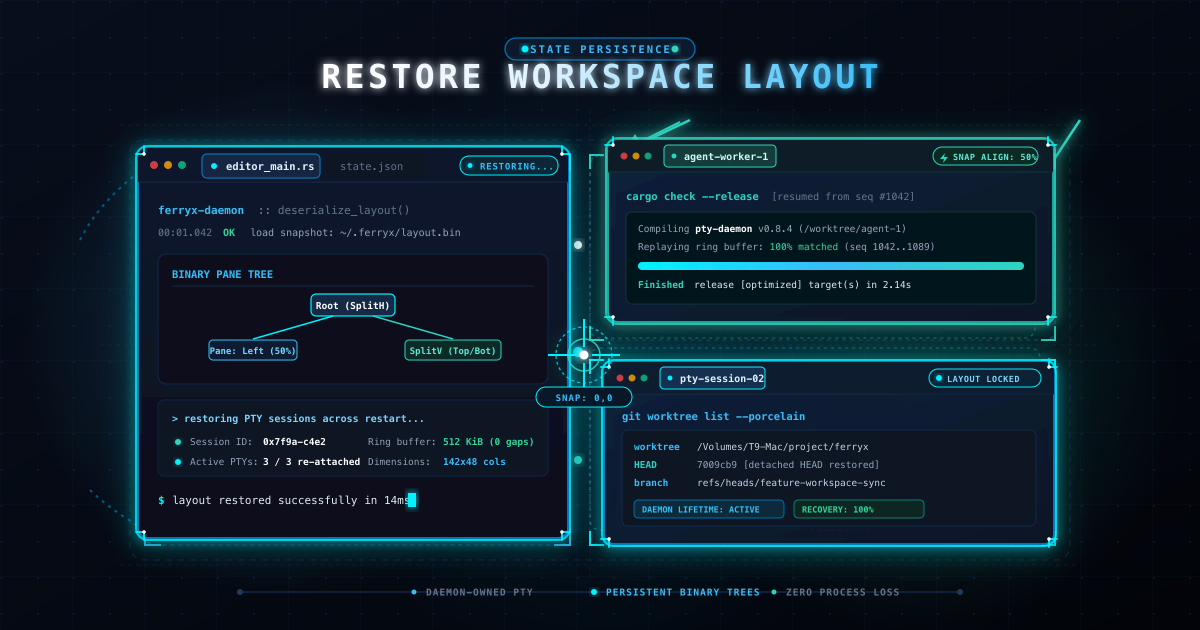Click the red dot of pty-session-02 window

620,378
